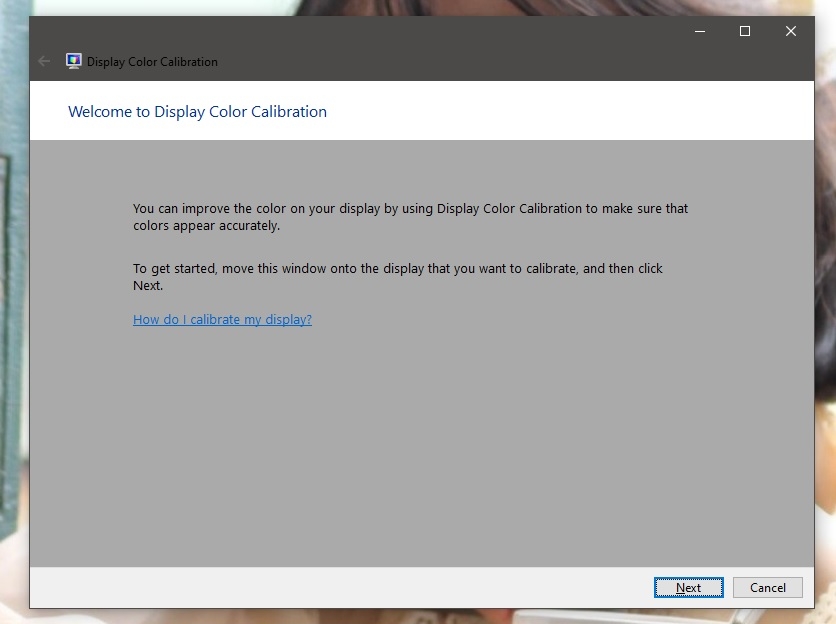Click 'Welcome to Display Color Calibration' heading
Screen dimensions: 836x624
(197, 111)
